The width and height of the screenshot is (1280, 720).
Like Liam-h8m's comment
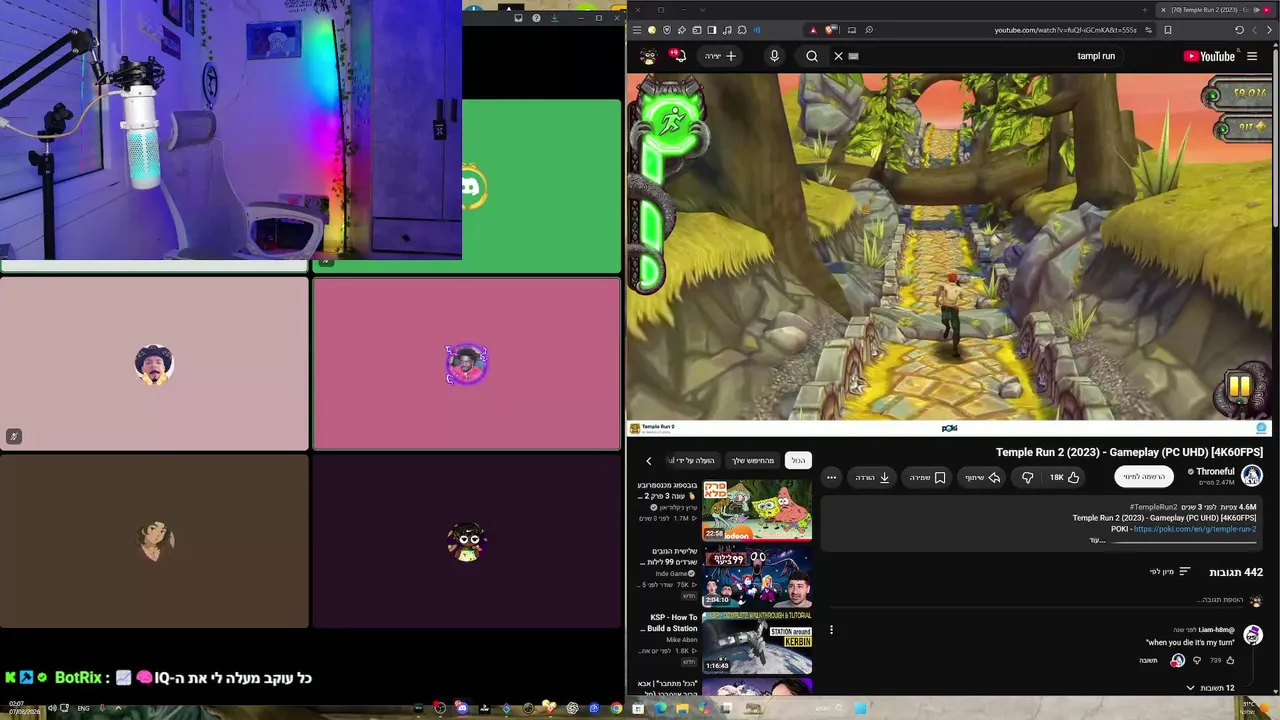pos(1230,660)
